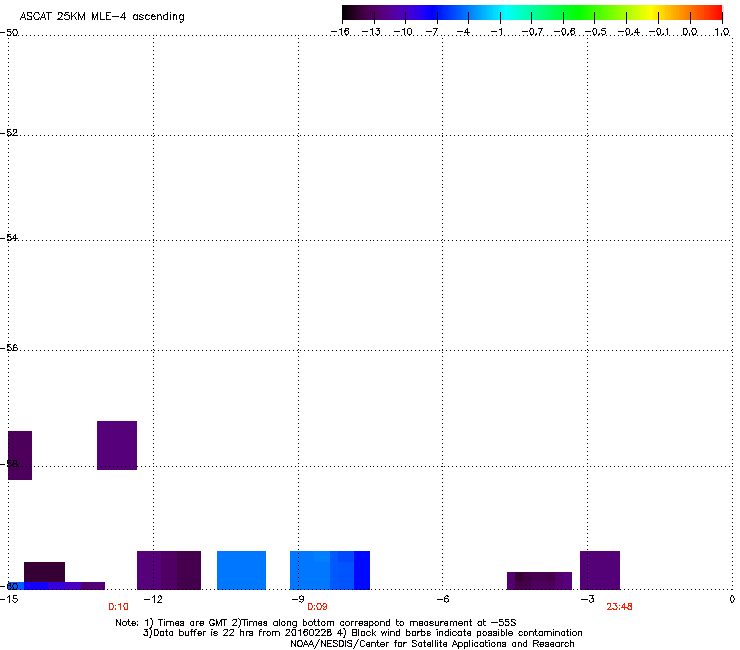Click the 0 longitude axis label
The height and width of the screenshot is (650, 740).
click(x=732, y=599)
